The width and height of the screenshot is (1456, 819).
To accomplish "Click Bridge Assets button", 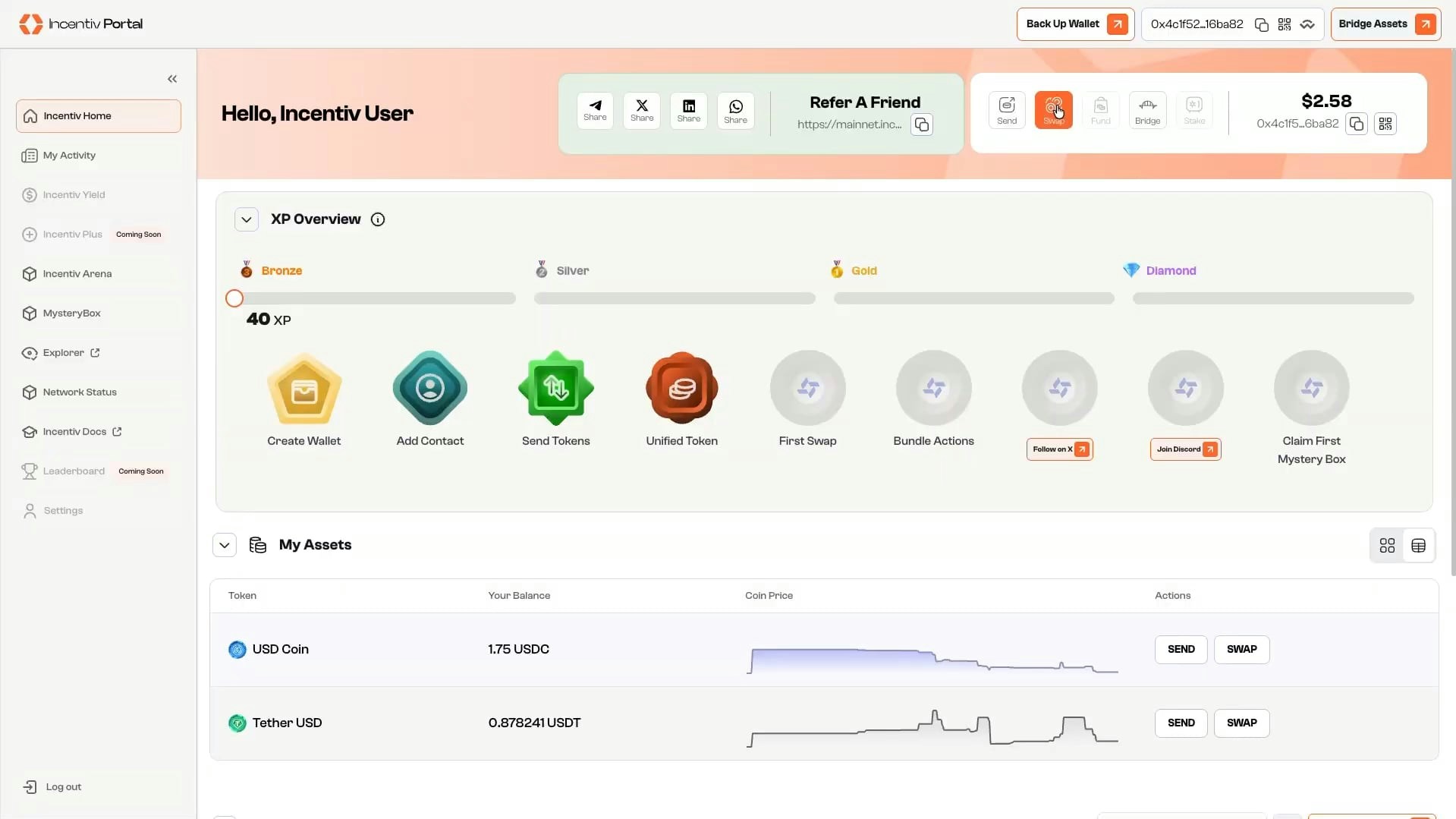I will (1385, 24).
